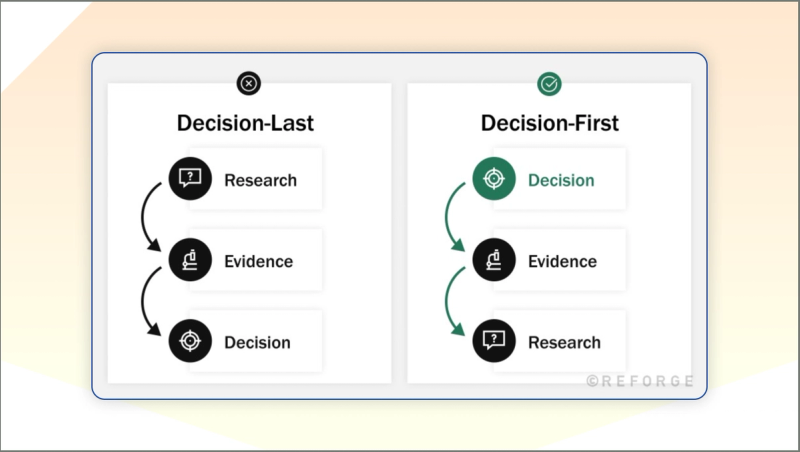
Task: Click the black X circle icon above Decision-Last
Action: click(x=248, y=83)
